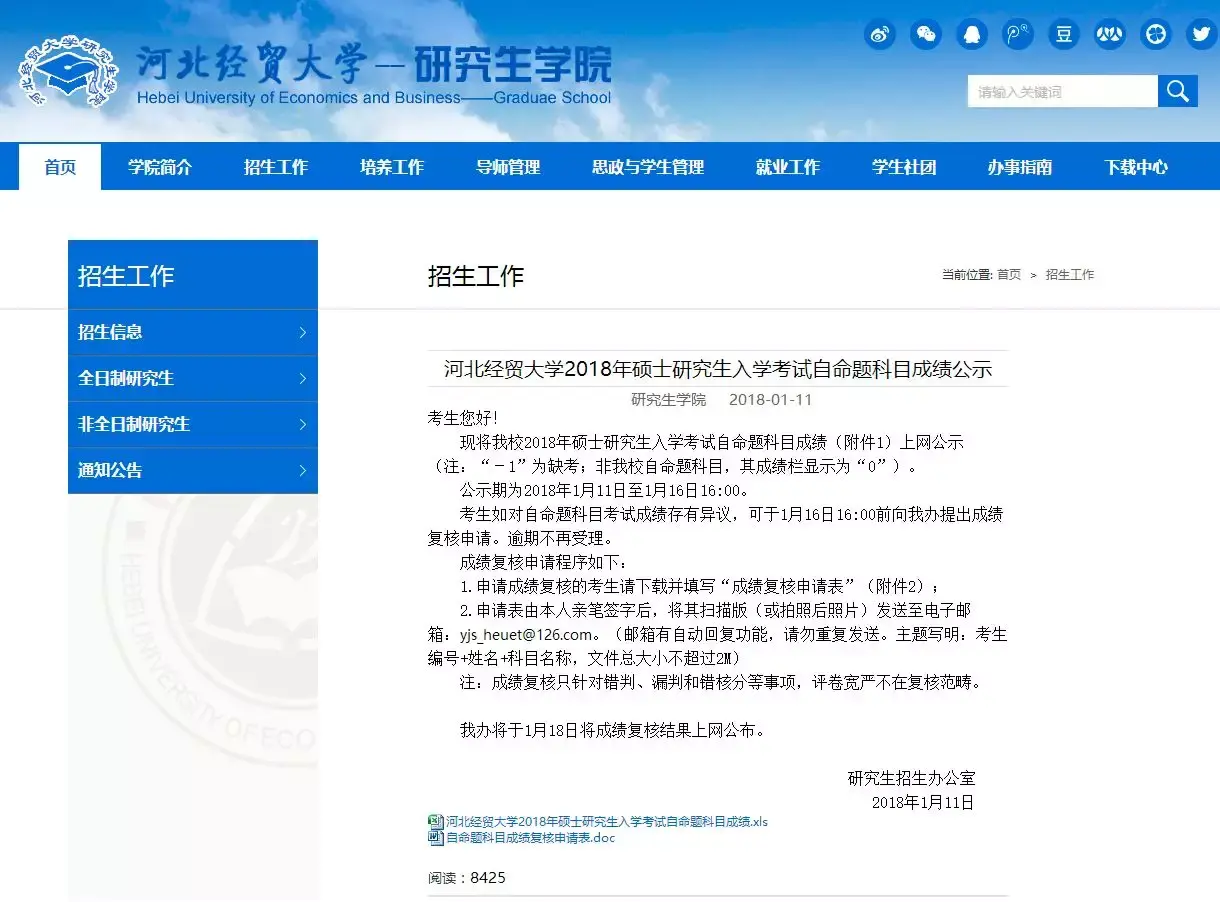
Task: Switch to the 培养工作 navigation tab
Action: coord(392,167)
